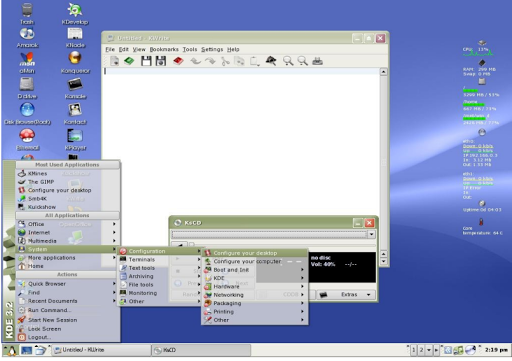Expand the Quick Browser submenu

[x=68, y=284]
